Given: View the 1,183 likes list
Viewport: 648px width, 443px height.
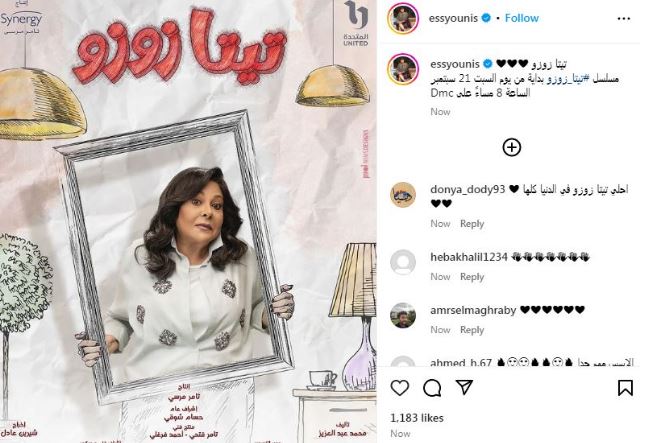Looking at the screenshot, I should 417,418.
